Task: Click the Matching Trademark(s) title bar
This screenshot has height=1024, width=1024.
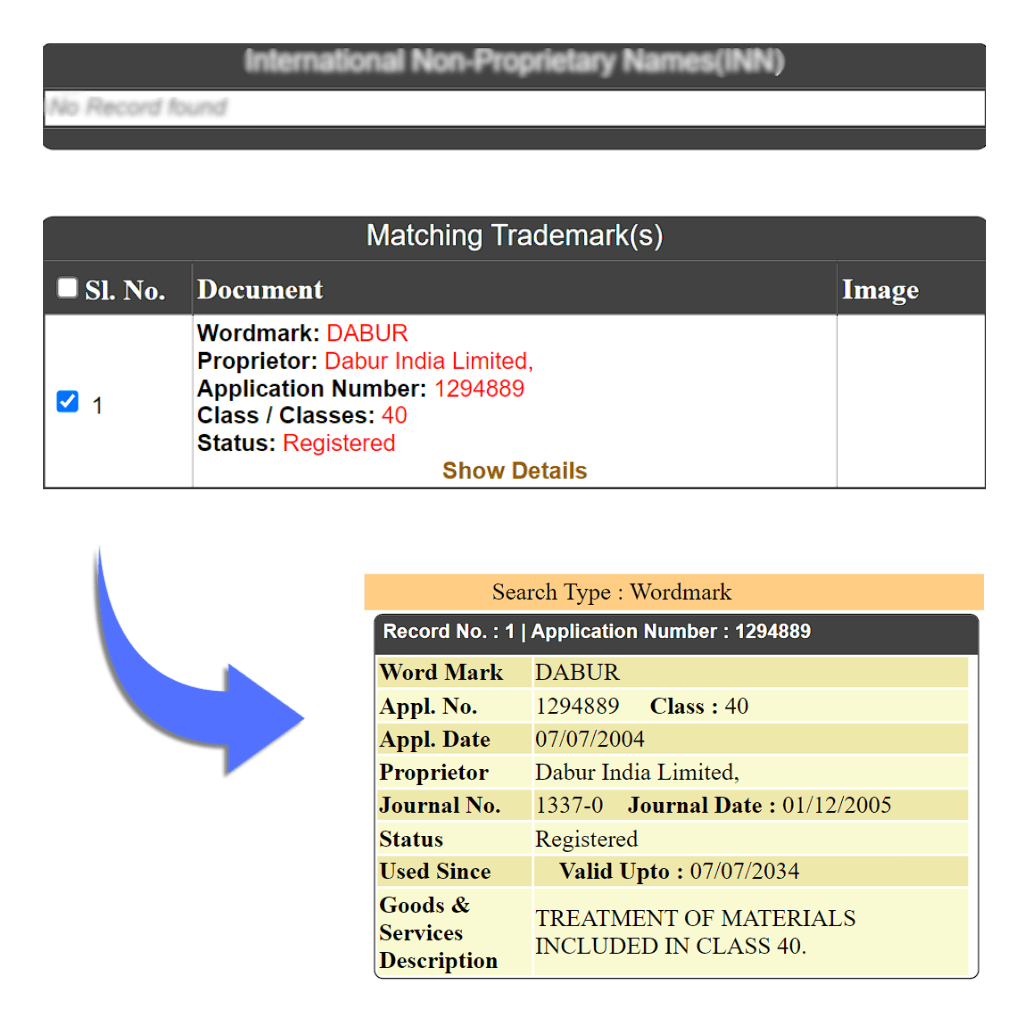Action: (x=514, y=237)
